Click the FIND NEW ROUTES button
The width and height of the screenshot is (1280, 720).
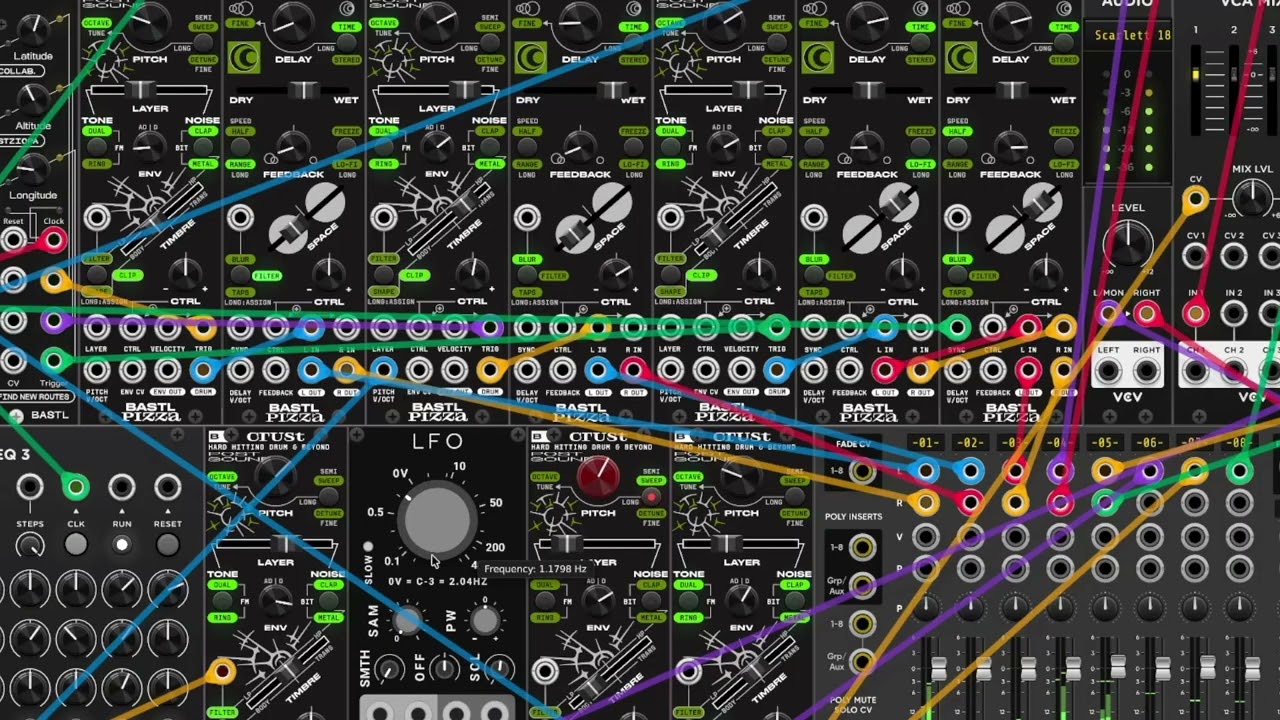click(36, 397)
